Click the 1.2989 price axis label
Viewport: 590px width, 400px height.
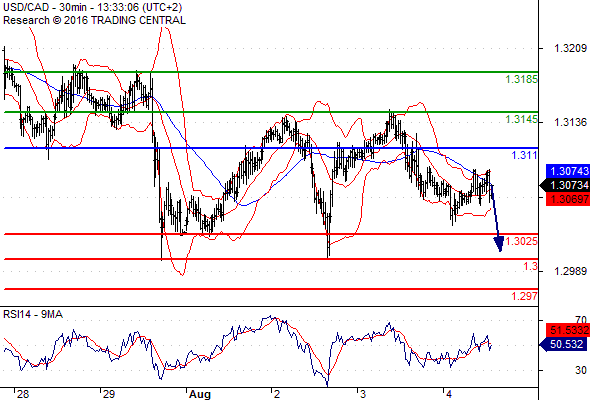[570, 271]
